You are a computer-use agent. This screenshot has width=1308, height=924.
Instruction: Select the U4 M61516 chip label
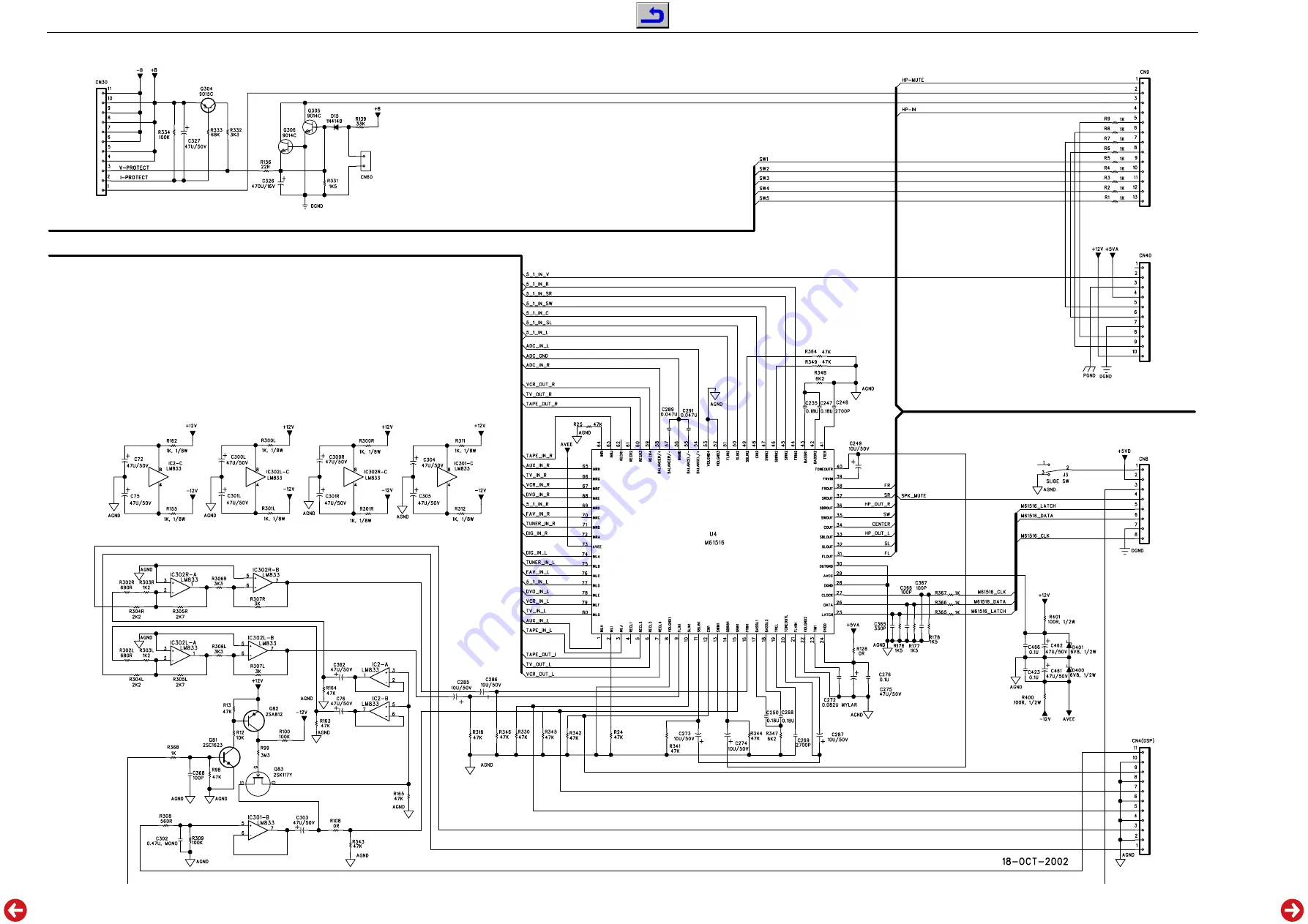pos(714,538)
